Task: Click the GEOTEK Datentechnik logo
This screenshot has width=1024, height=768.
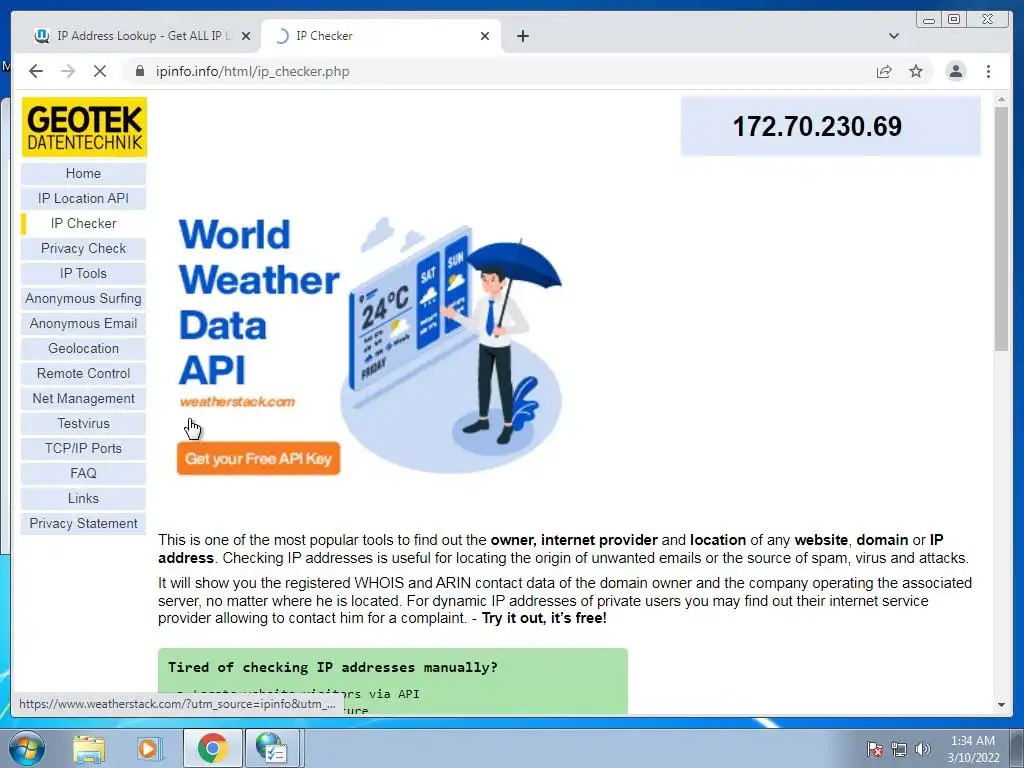Action: pyautogui.click(x=84, y=127)
